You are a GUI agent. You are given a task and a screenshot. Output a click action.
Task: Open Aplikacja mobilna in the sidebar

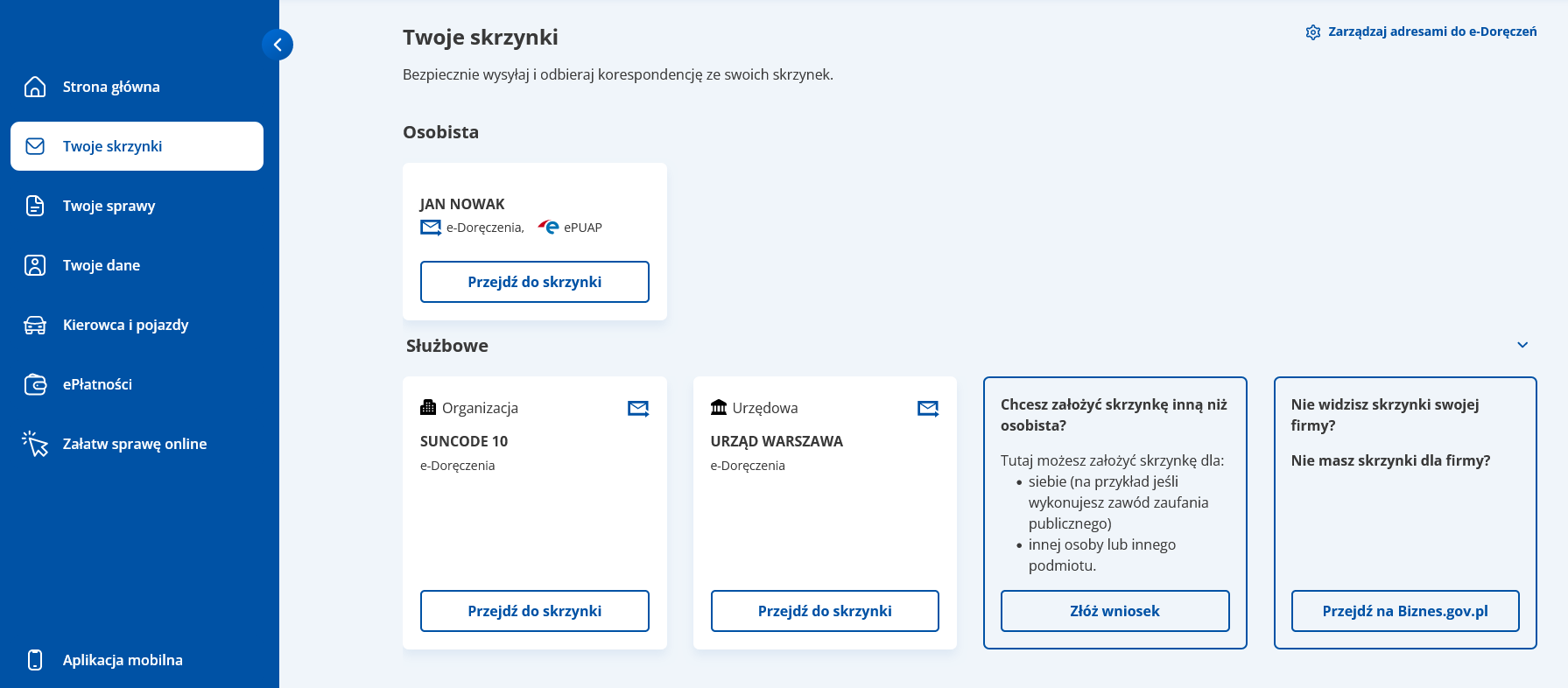137,660
